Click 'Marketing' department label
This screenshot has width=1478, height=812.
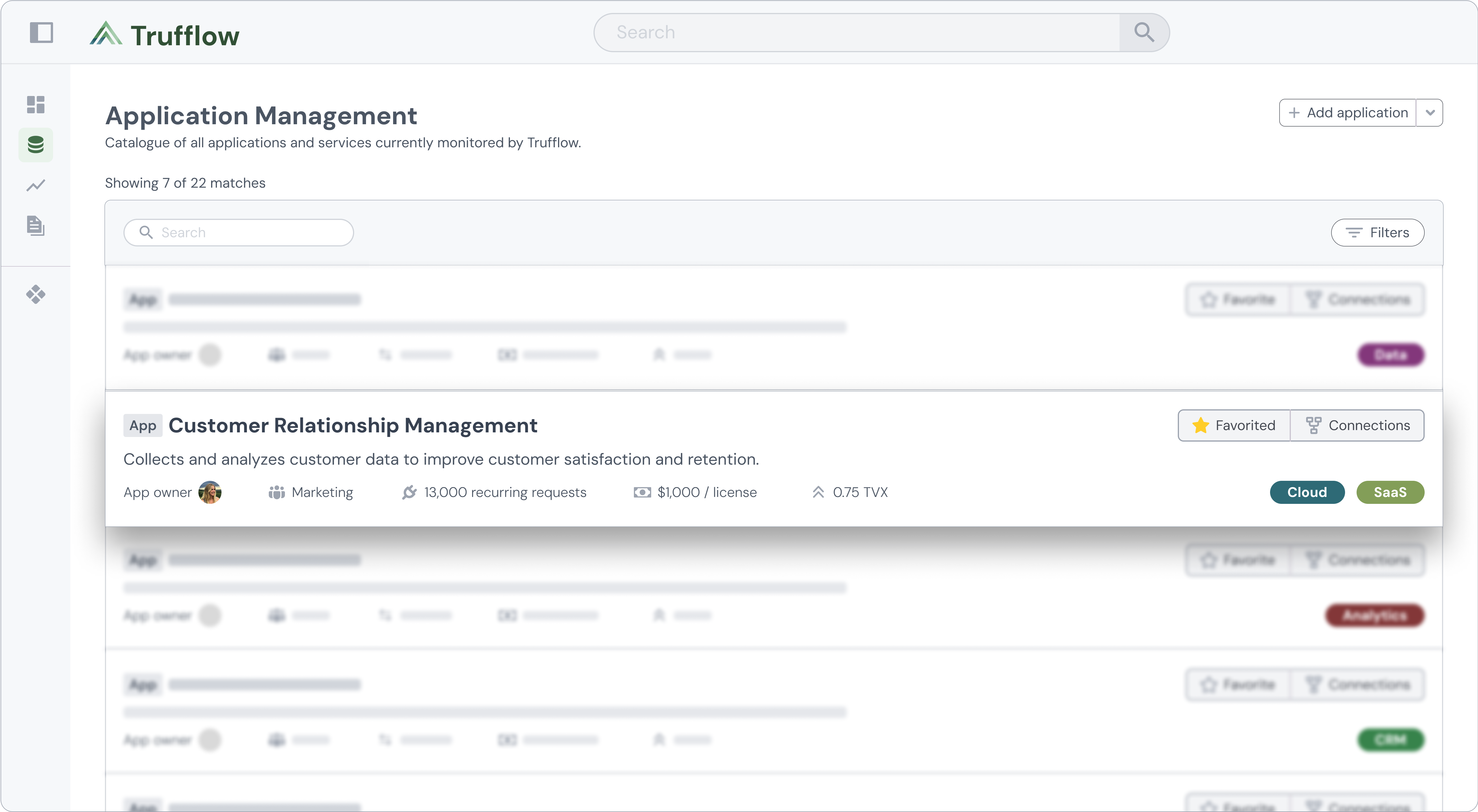[x=322, y=492]
